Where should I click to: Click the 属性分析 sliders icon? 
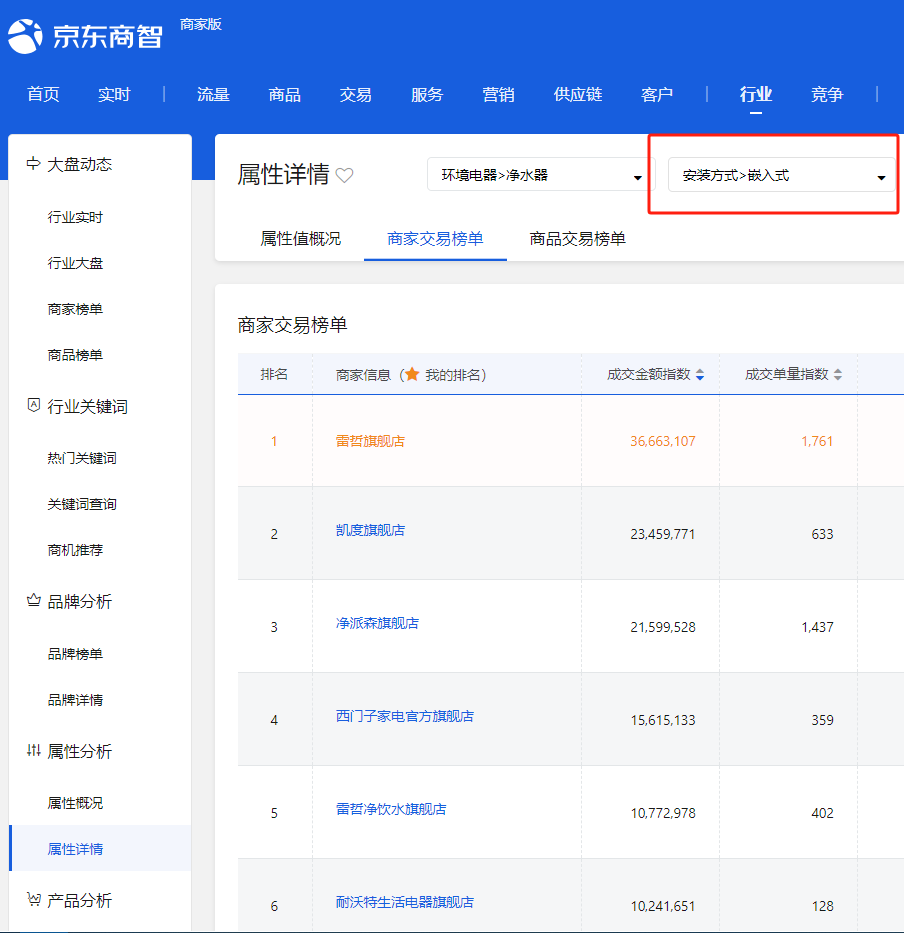[33, 750]
